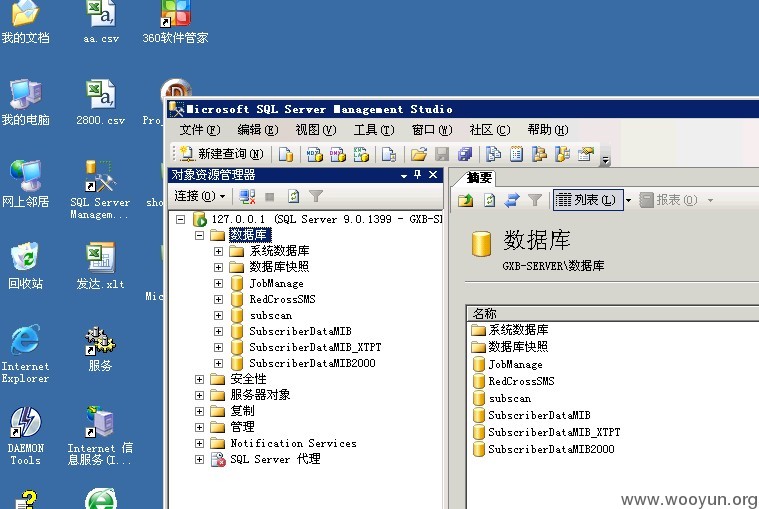Select 服务器对象 in the tree

point(260,395)
